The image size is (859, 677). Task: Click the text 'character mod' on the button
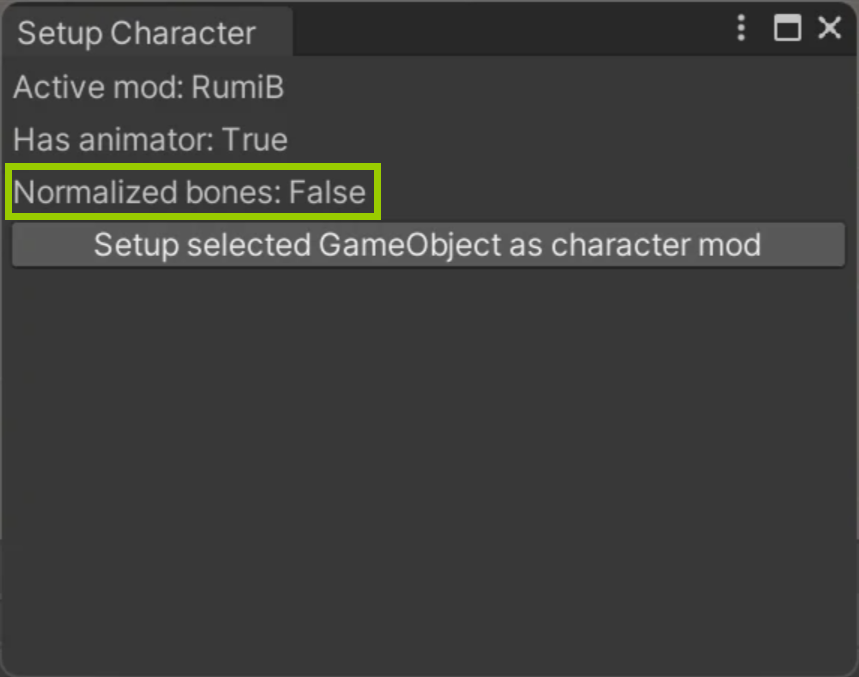click(656, 244)
